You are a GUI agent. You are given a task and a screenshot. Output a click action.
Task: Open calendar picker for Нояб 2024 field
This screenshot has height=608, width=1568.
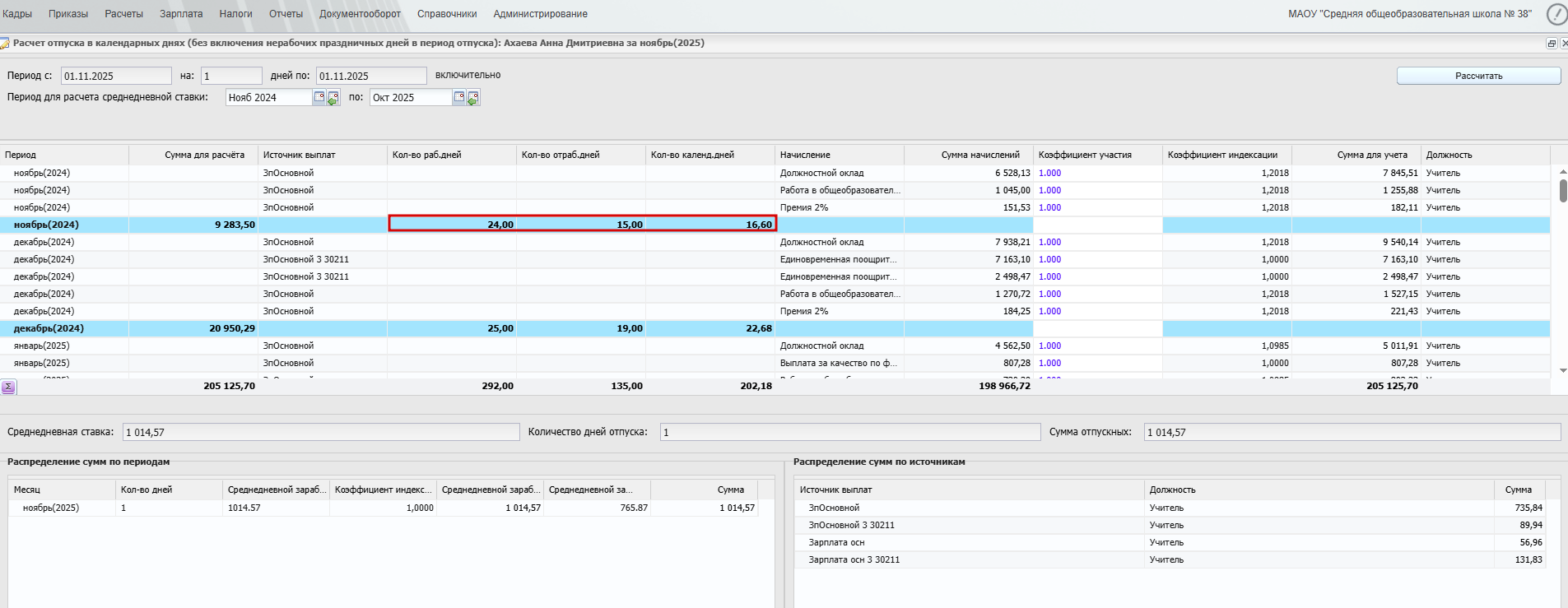pos(319,97)
